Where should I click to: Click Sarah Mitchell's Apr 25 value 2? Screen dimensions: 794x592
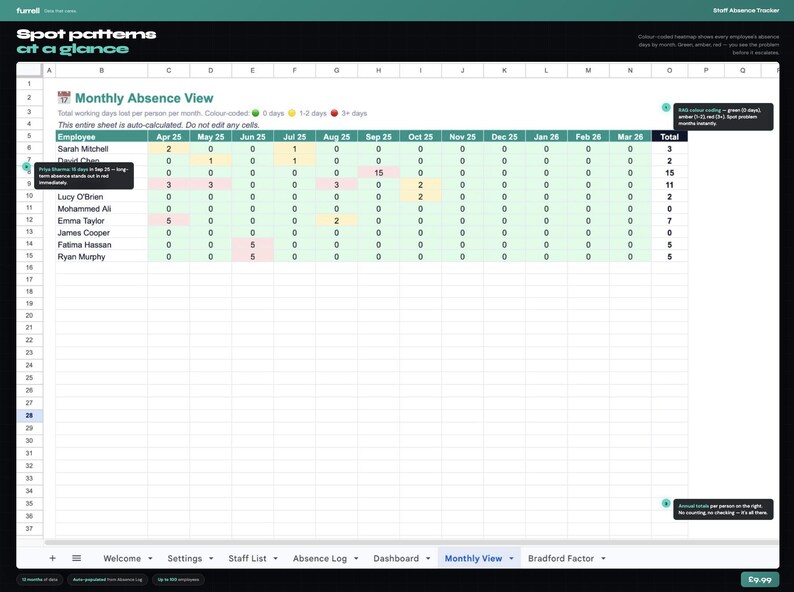[x=169, y=149]
